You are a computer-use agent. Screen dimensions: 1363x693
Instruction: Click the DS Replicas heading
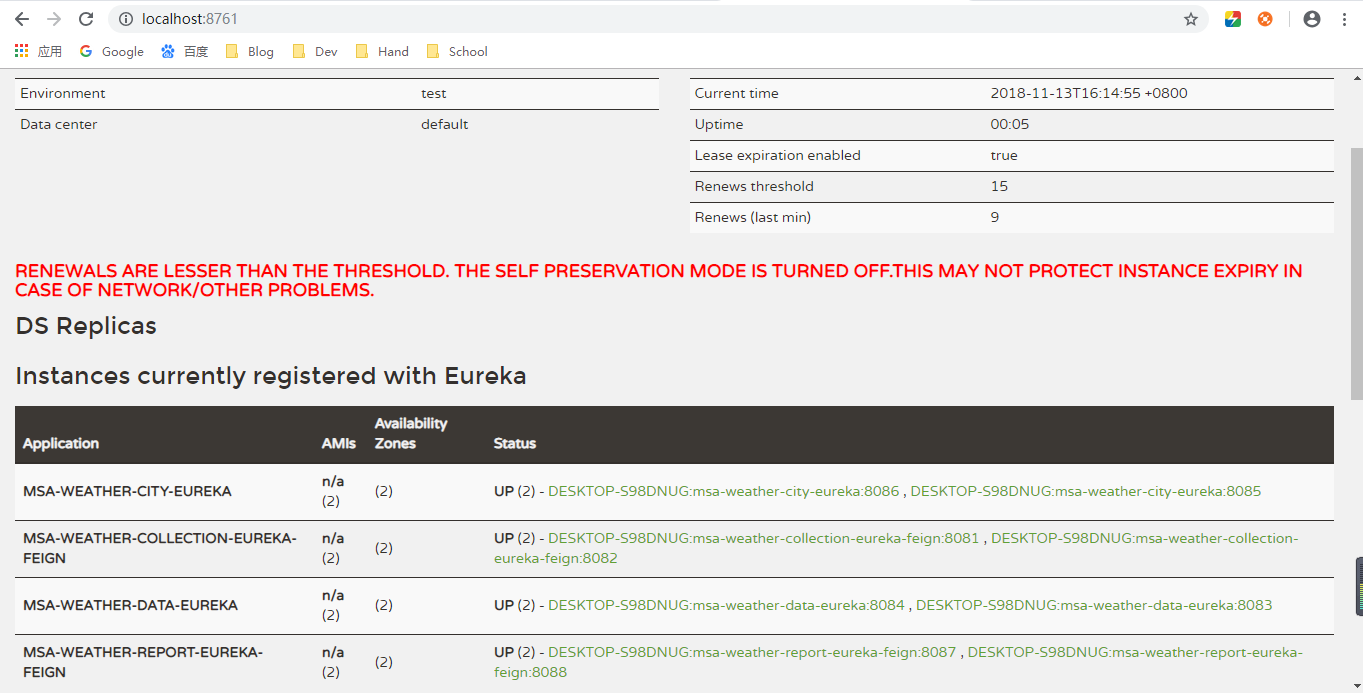tap(86, 326)
